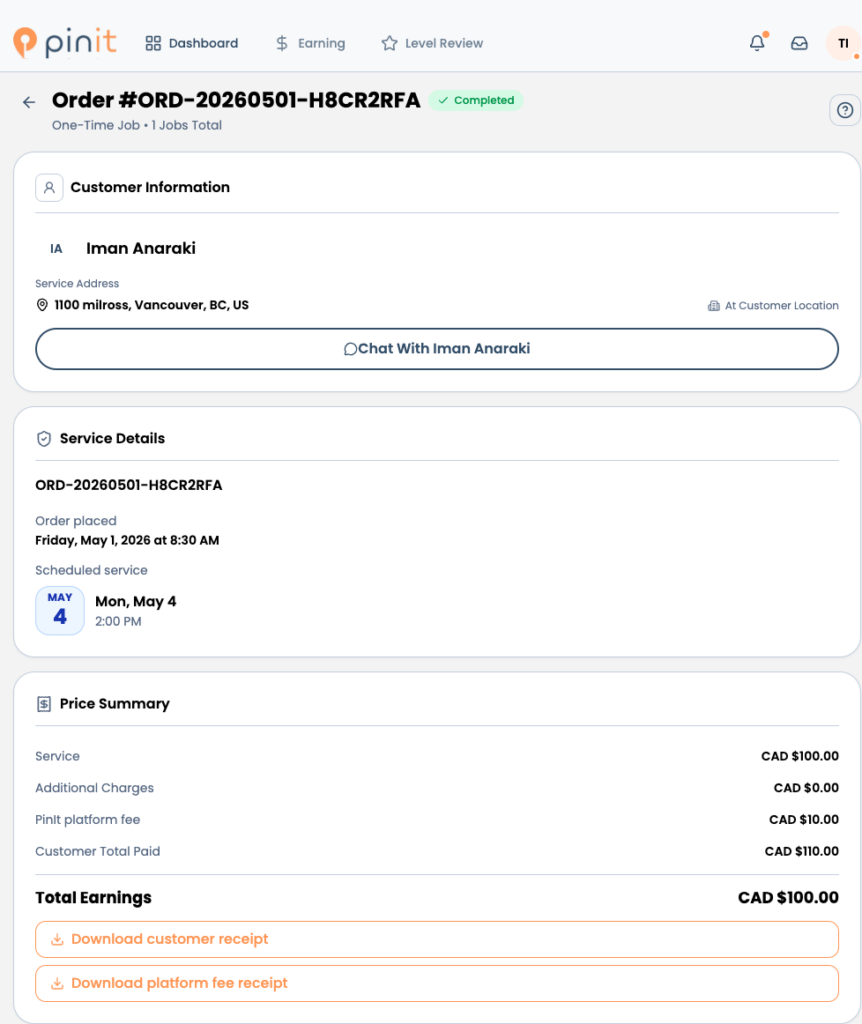Screen dimensions: 862x1024
Task: Select Additional Charges CAD $0.00
Action: (x=806, y=788)
